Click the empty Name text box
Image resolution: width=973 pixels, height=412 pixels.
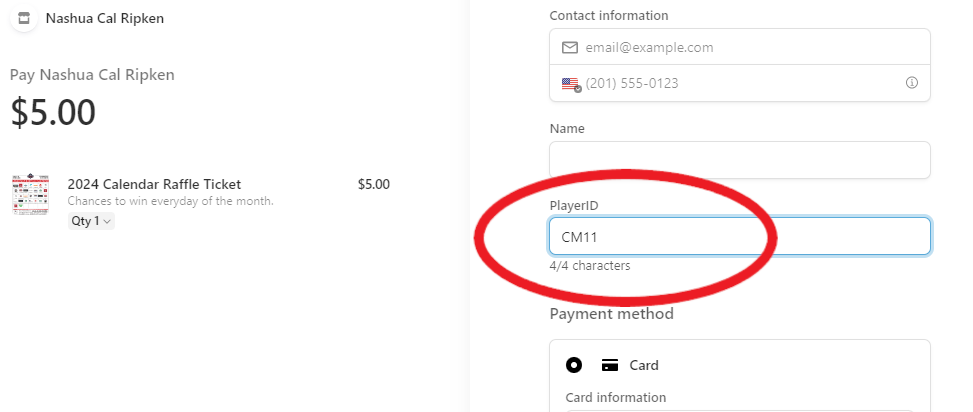tap(740, 160)
